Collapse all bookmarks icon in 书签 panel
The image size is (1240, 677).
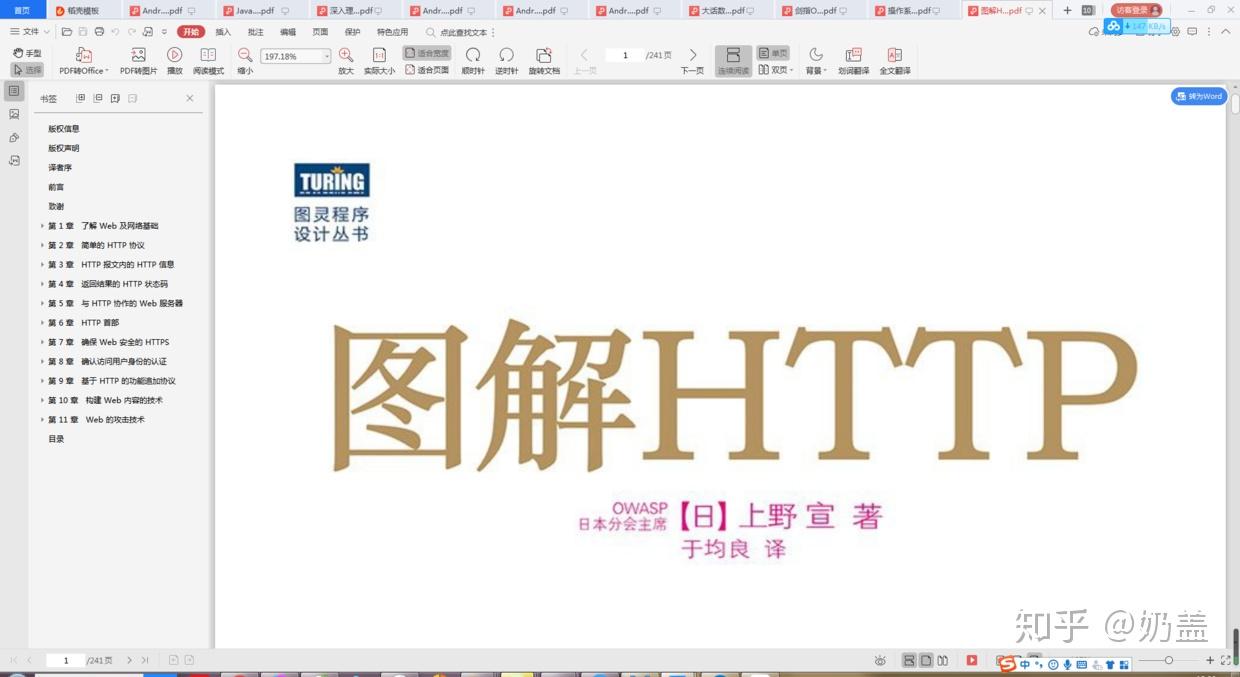98,98
